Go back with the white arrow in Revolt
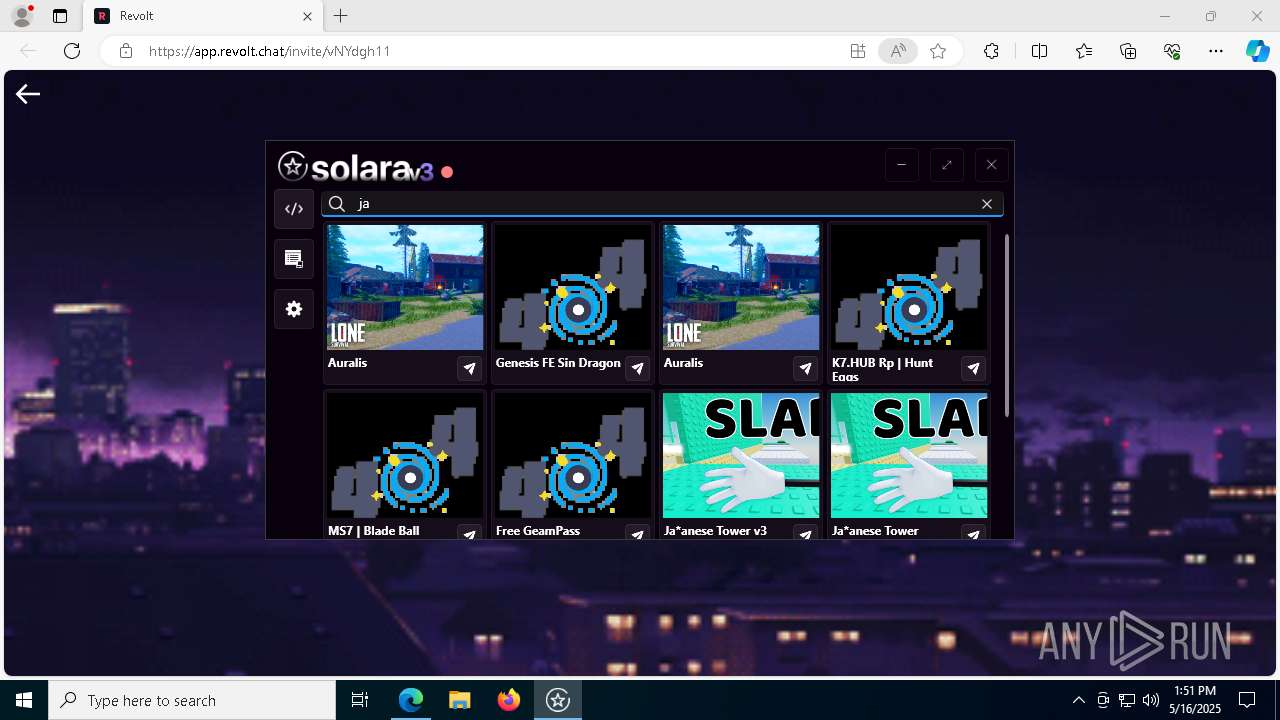Viewport: 1280px width, 720px height. pos(28,94)
